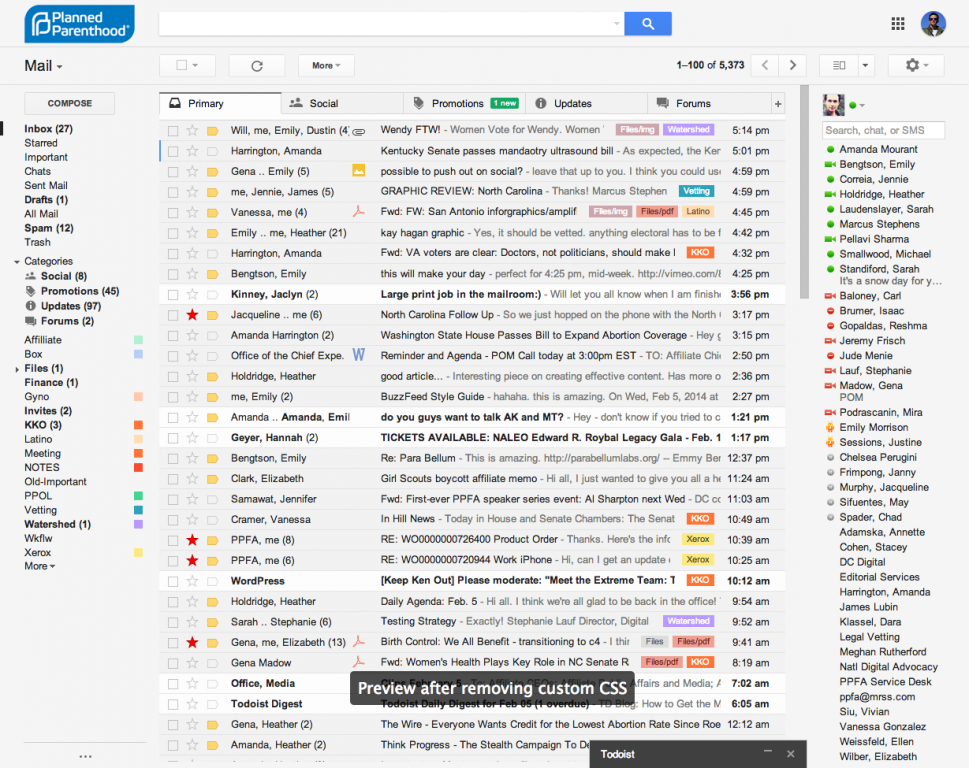Screen dimensions: 969x768
Task: Select checkbox for Kinney, Jaclyn email
Action: [173, 295]
